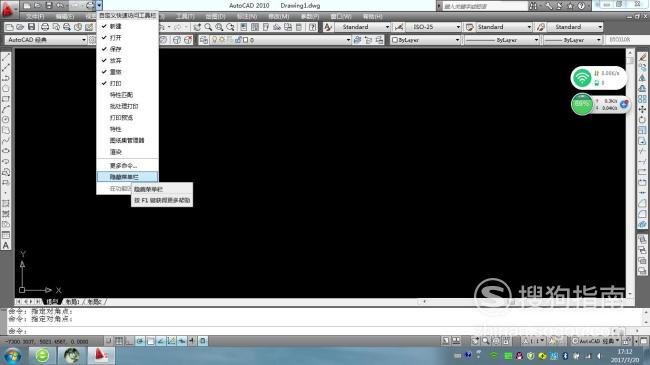Click the InfoCenter keyword search field
The width and height of the screenshot is (650, 365).
pos(485,6)
